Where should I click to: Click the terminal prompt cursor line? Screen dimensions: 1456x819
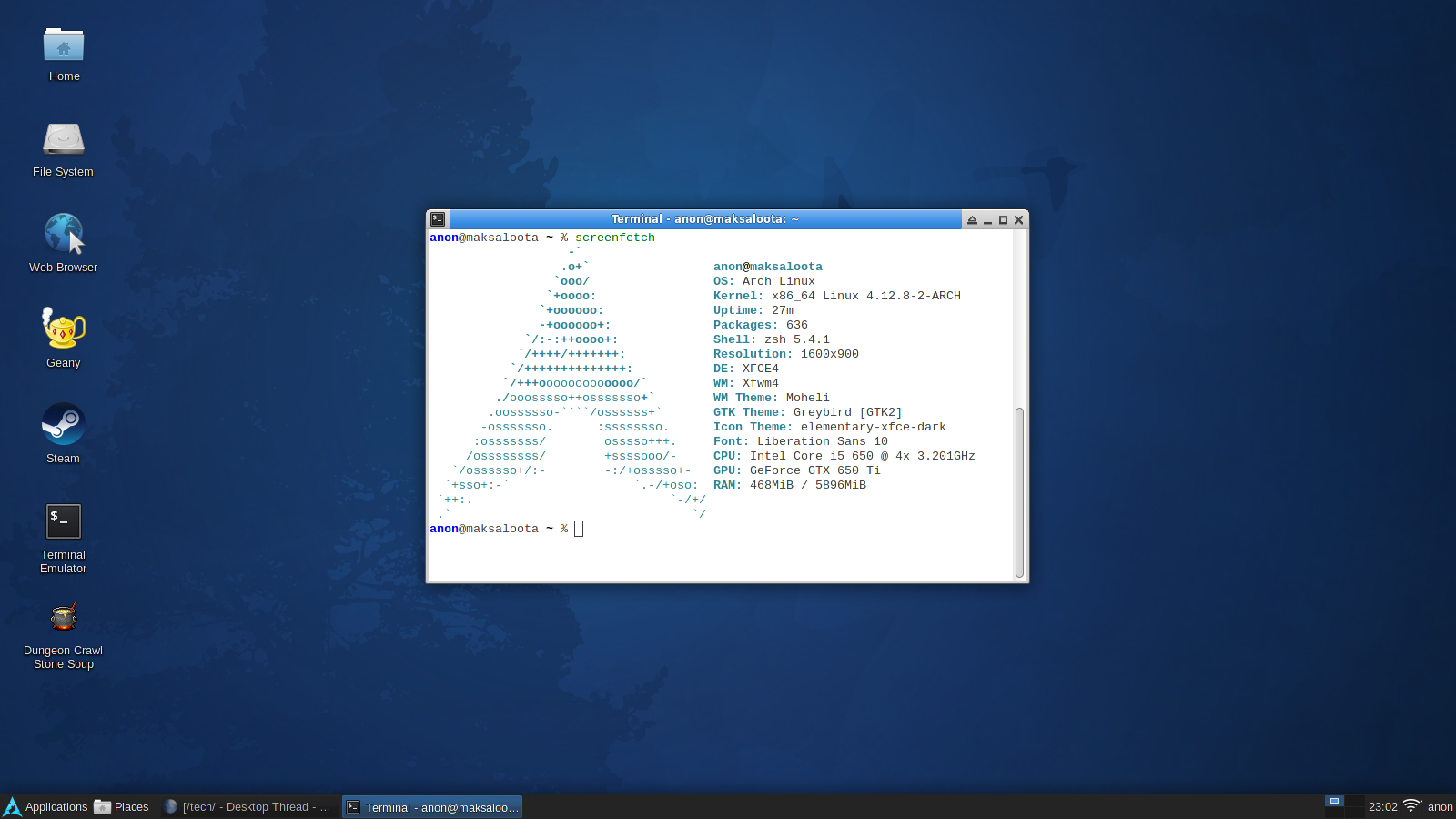click(x=579, y=529)
